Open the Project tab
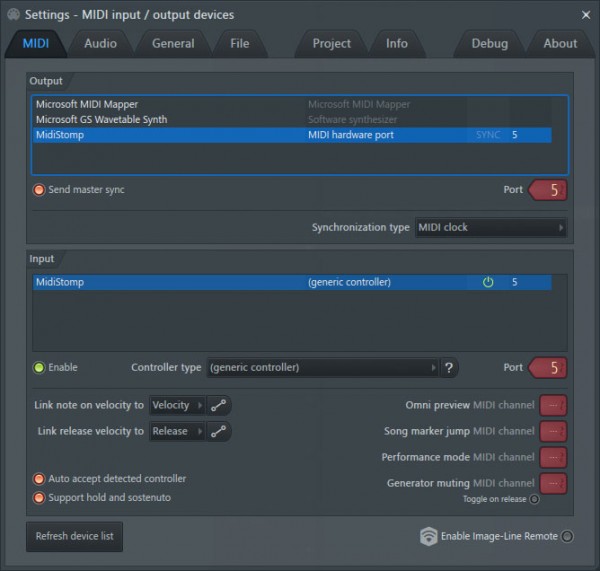Image resolution: width=600 pixels, height=571 pixels. (x=331, y=43)
